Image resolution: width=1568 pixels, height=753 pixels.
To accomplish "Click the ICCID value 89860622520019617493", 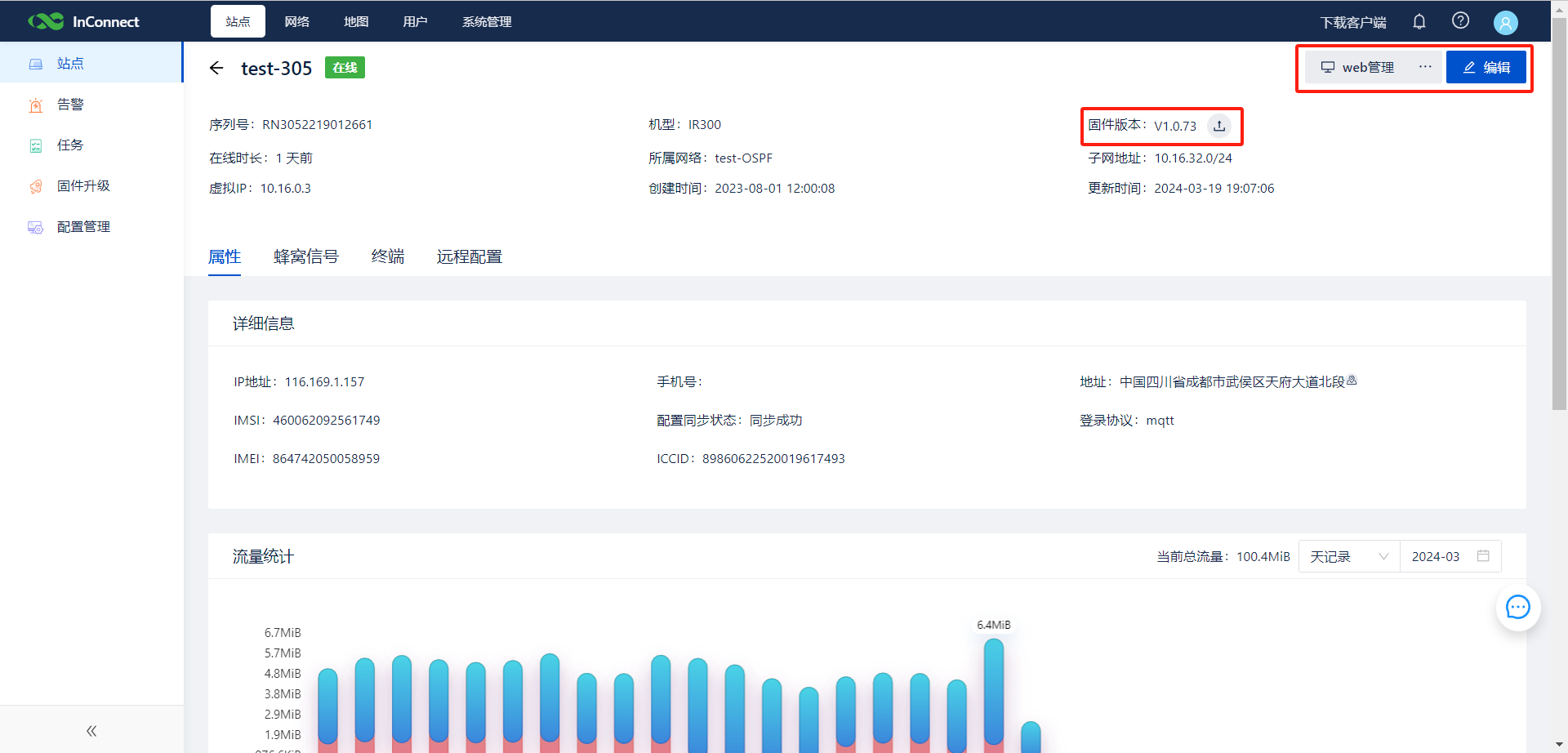I will 773,459.
